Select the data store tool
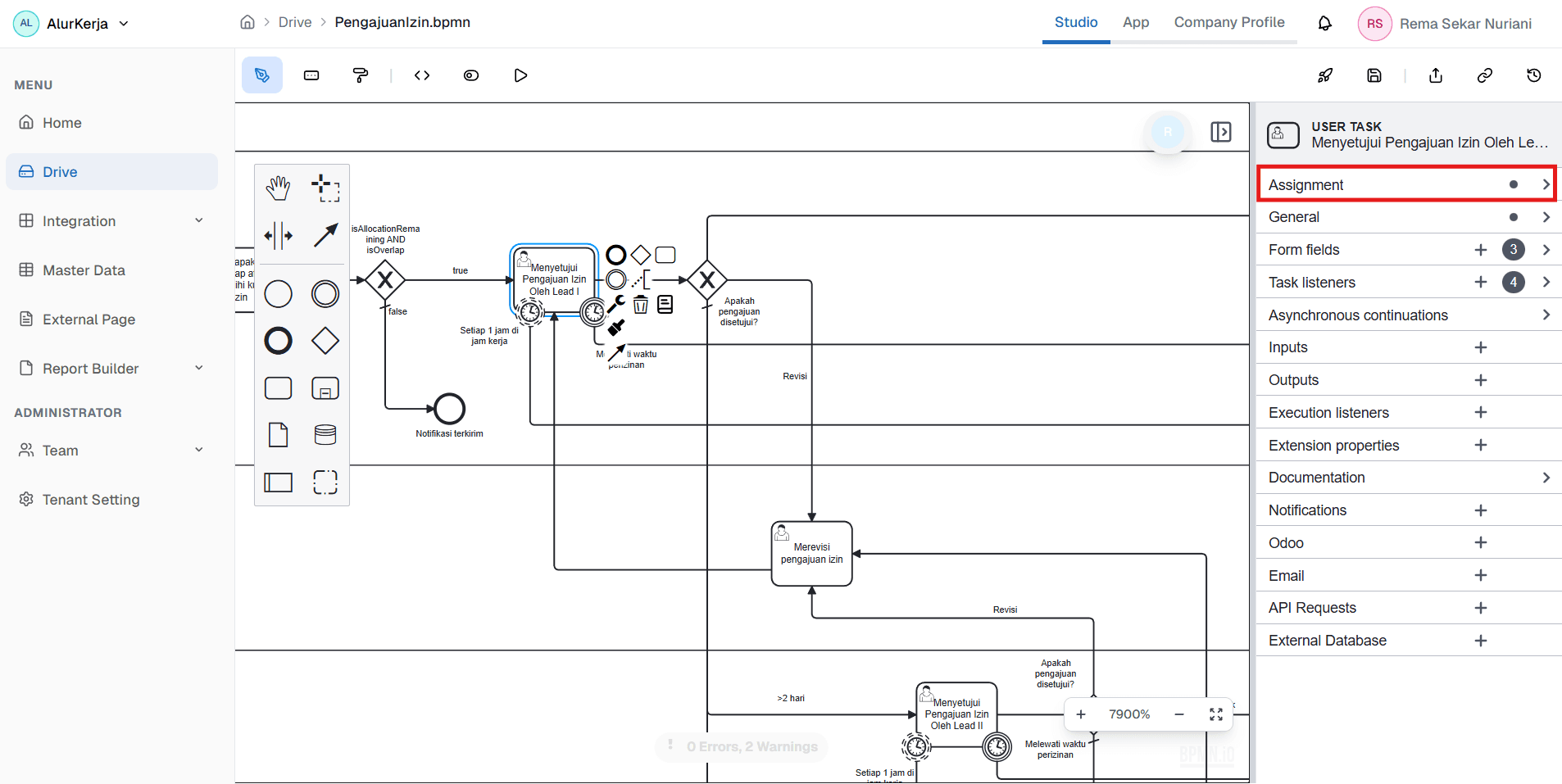1562x784 pixels. point(325,435)
